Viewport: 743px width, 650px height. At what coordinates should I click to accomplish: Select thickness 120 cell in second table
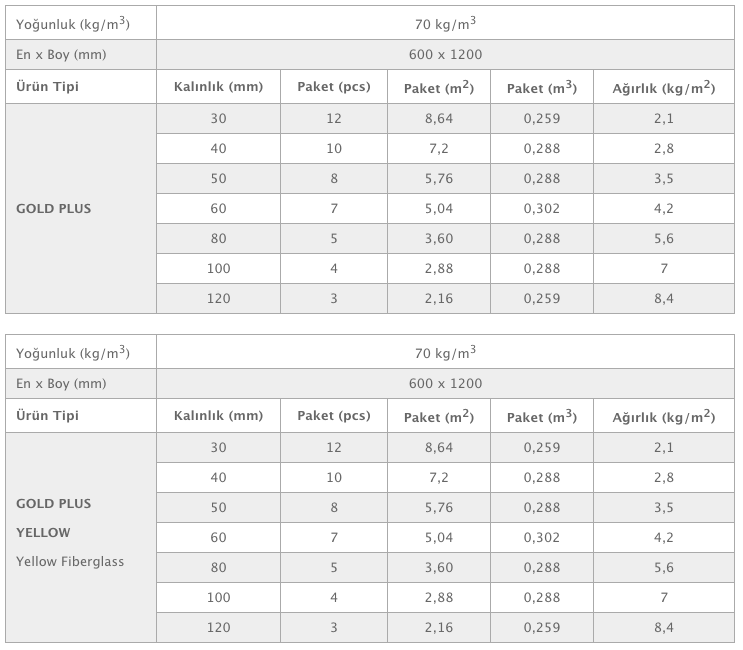point(218,627)
